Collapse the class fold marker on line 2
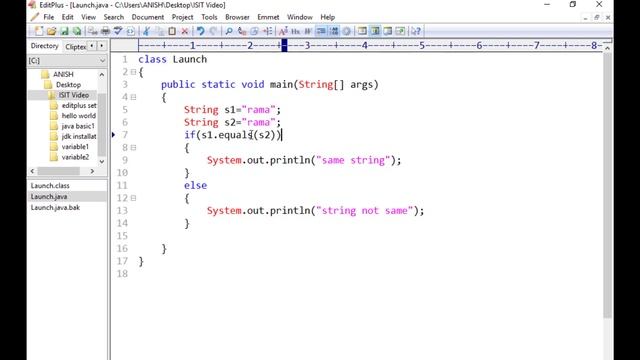Screen dimensions: 640x360 point(133,72)
